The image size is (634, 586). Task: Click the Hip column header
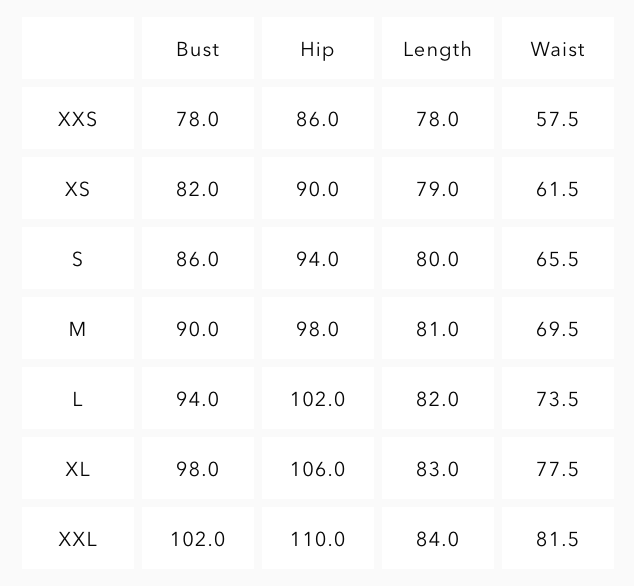(318, 49)
